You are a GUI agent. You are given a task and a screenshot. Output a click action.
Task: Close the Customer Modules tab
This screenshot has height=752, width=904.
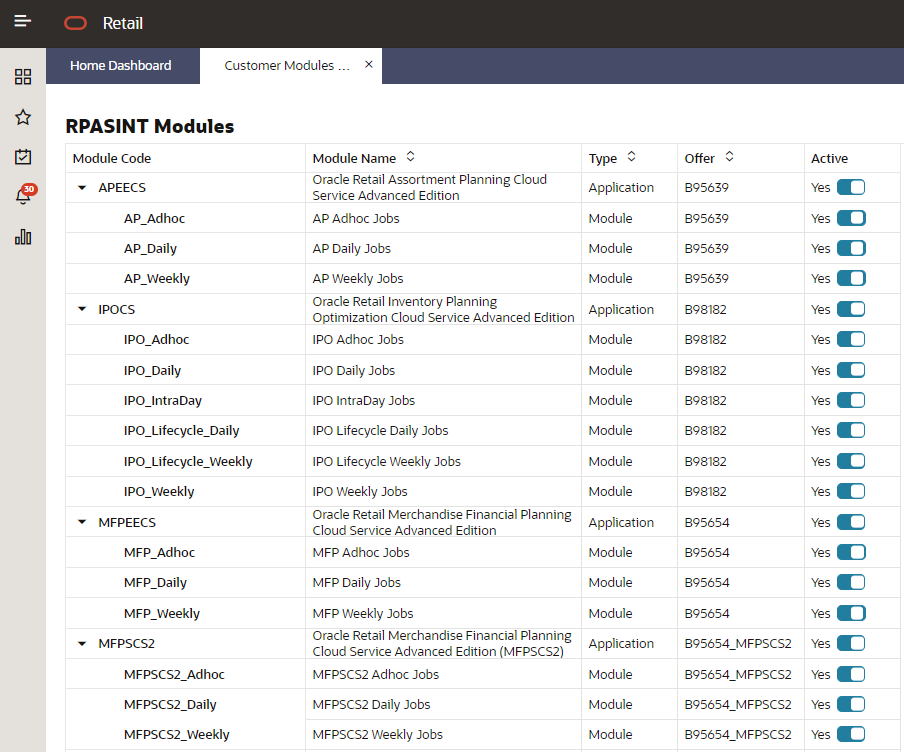pyautogui.click(x=368, y=63)
